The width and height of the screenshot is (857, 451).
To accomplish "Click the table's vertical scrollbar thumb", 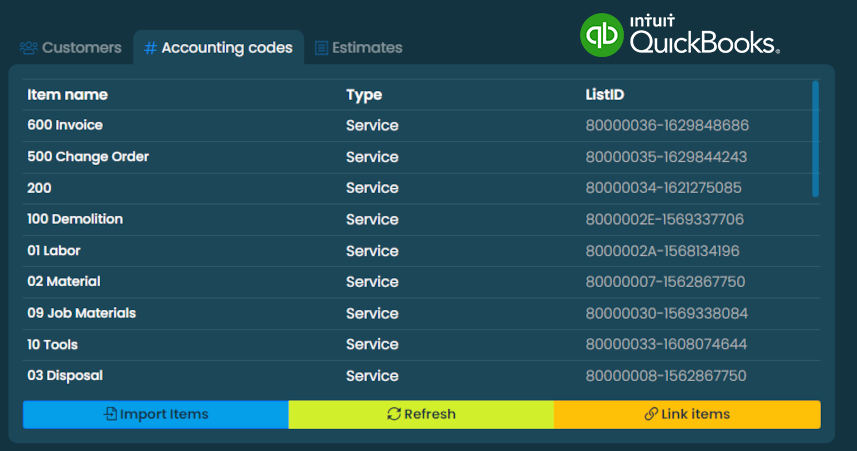I will pyautogui.click(x=816, y=138).
